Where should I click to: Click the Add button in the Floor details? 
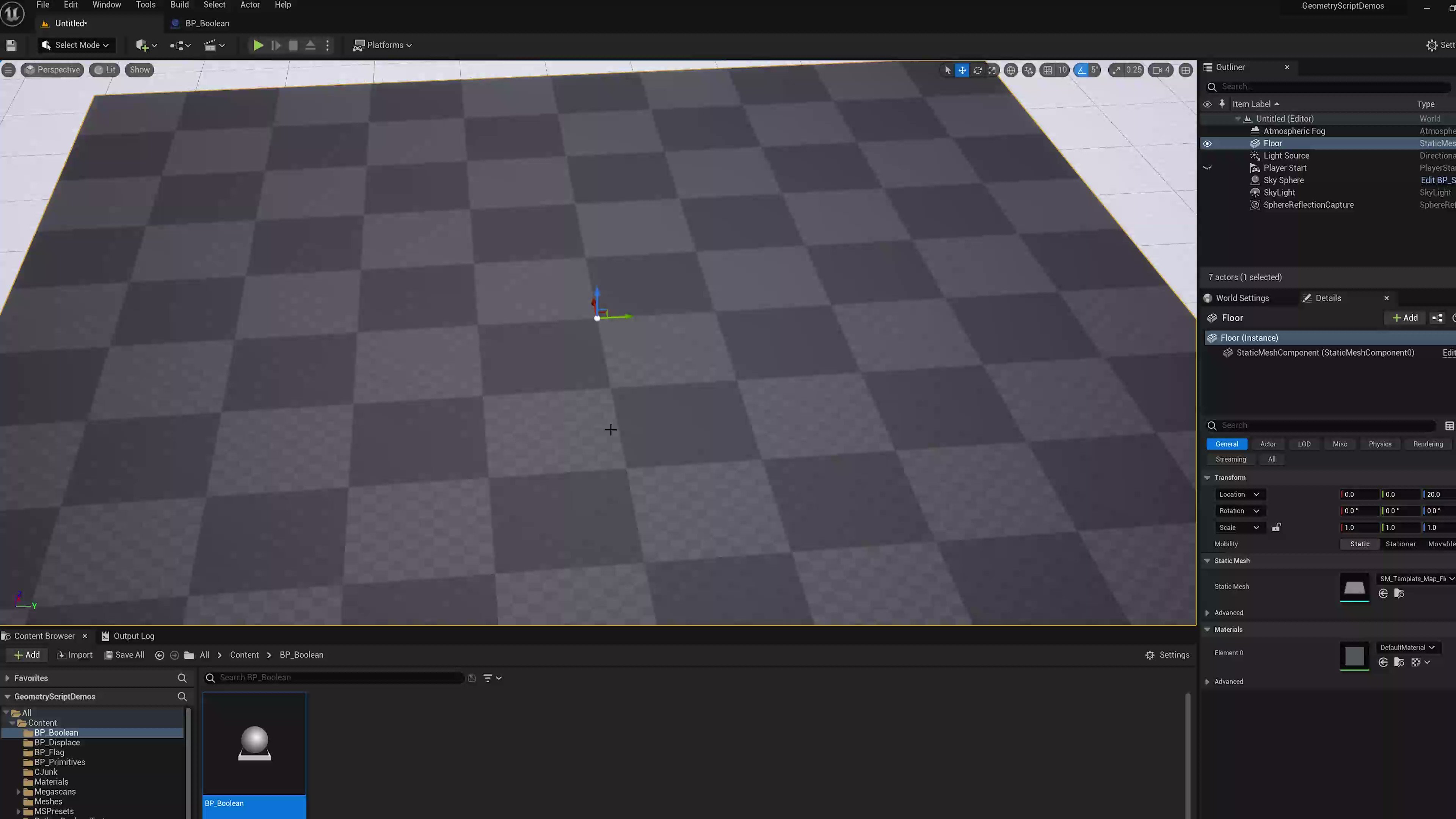1405,318
